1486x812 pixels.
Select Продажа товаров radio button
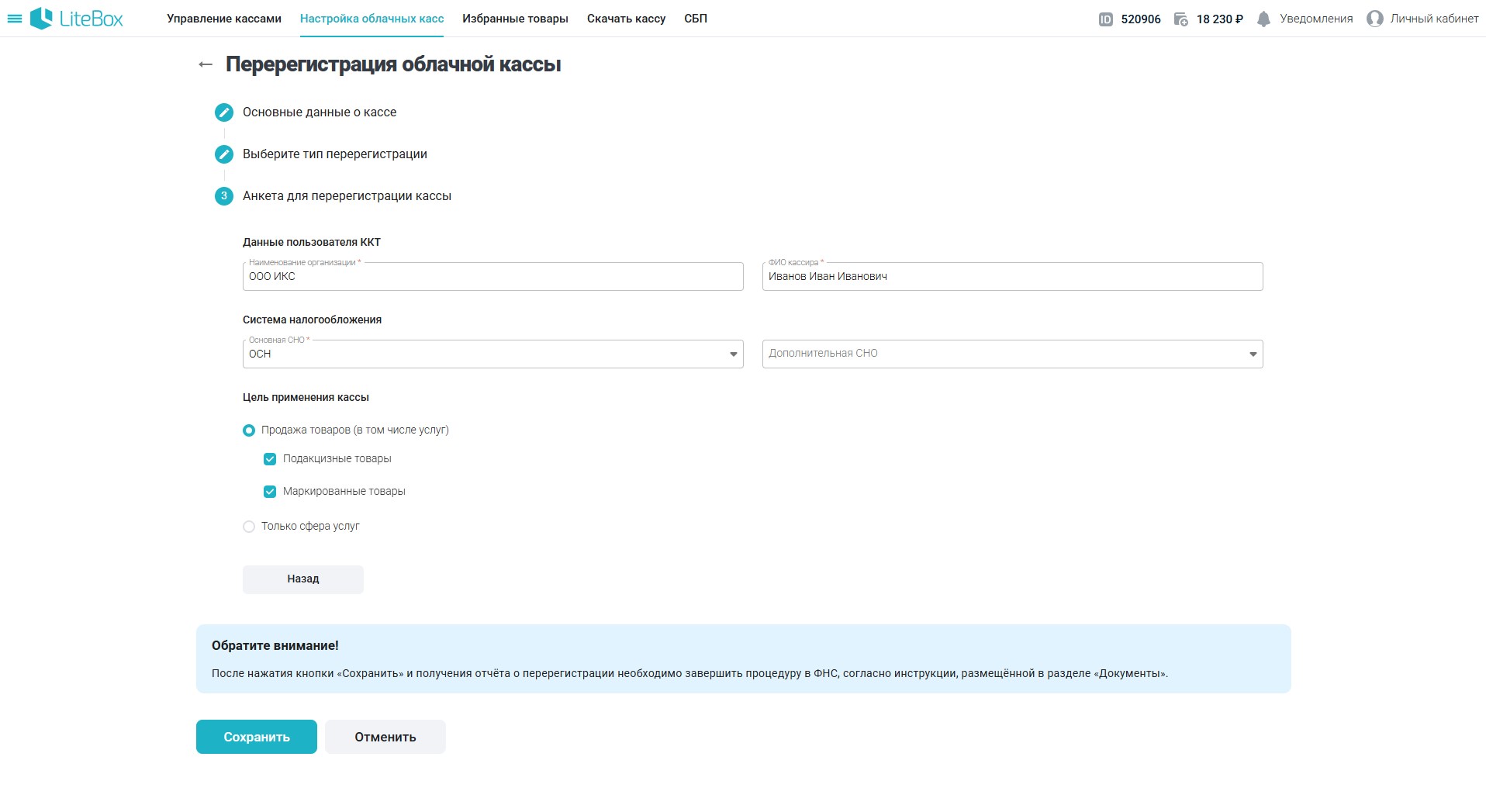(249, 430)
